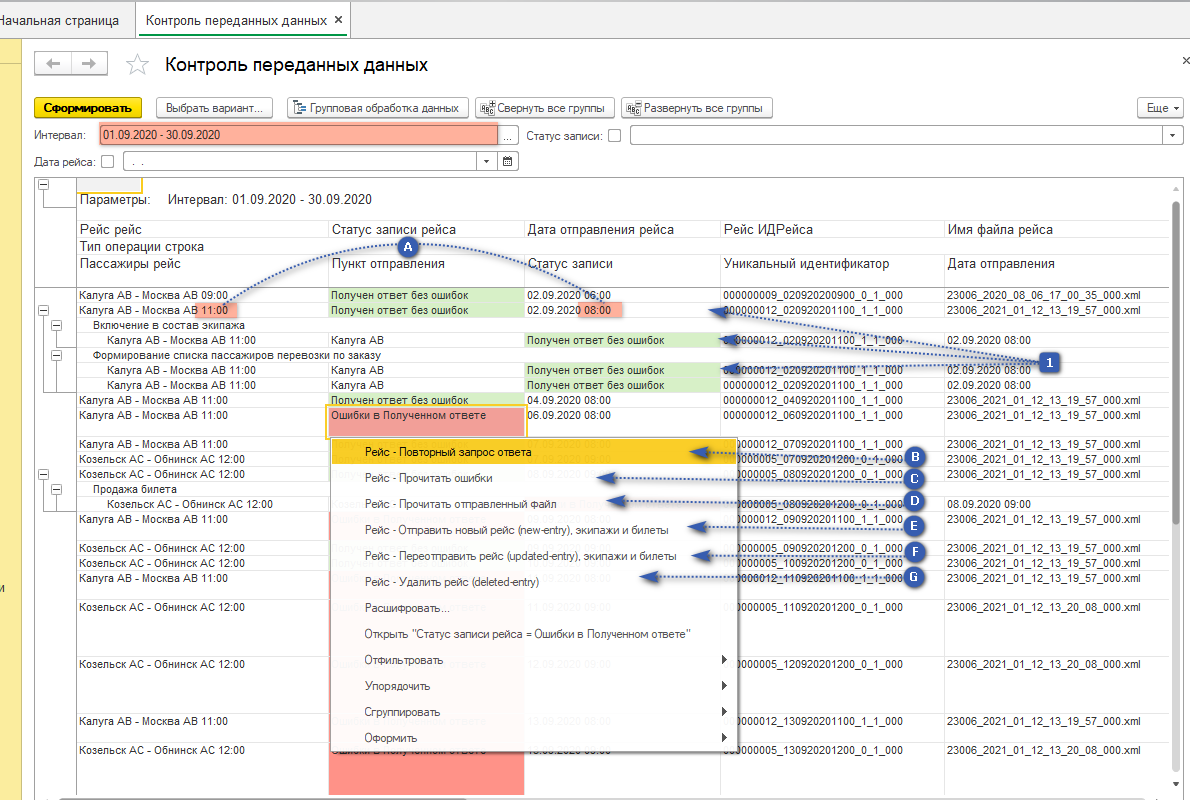Viewport: 1190px width, 800px height.
Task: Add report to favorites with star icon
Action: click(137, 65)
